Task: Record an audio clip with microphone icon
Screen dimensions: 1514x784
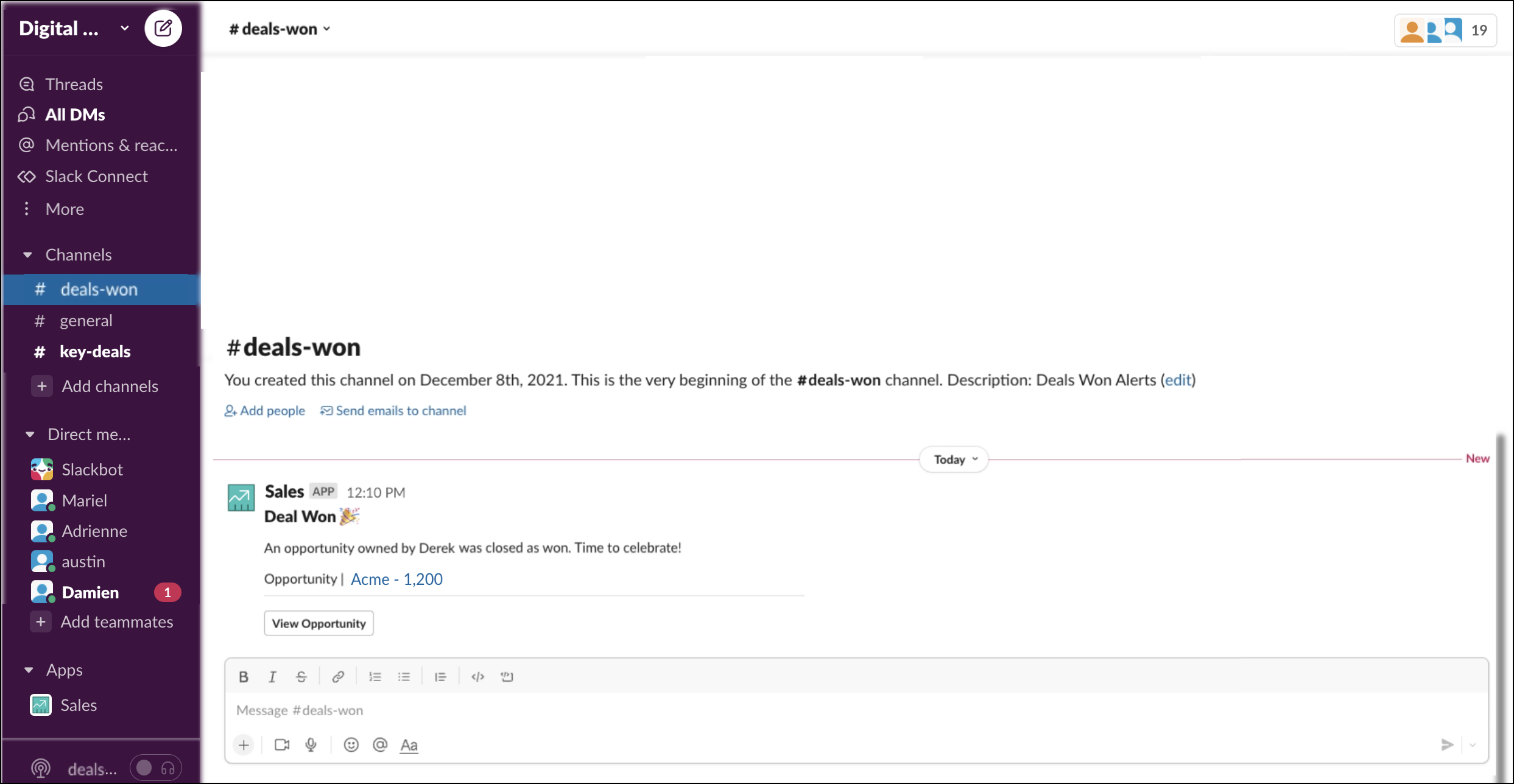Action: 311,744
